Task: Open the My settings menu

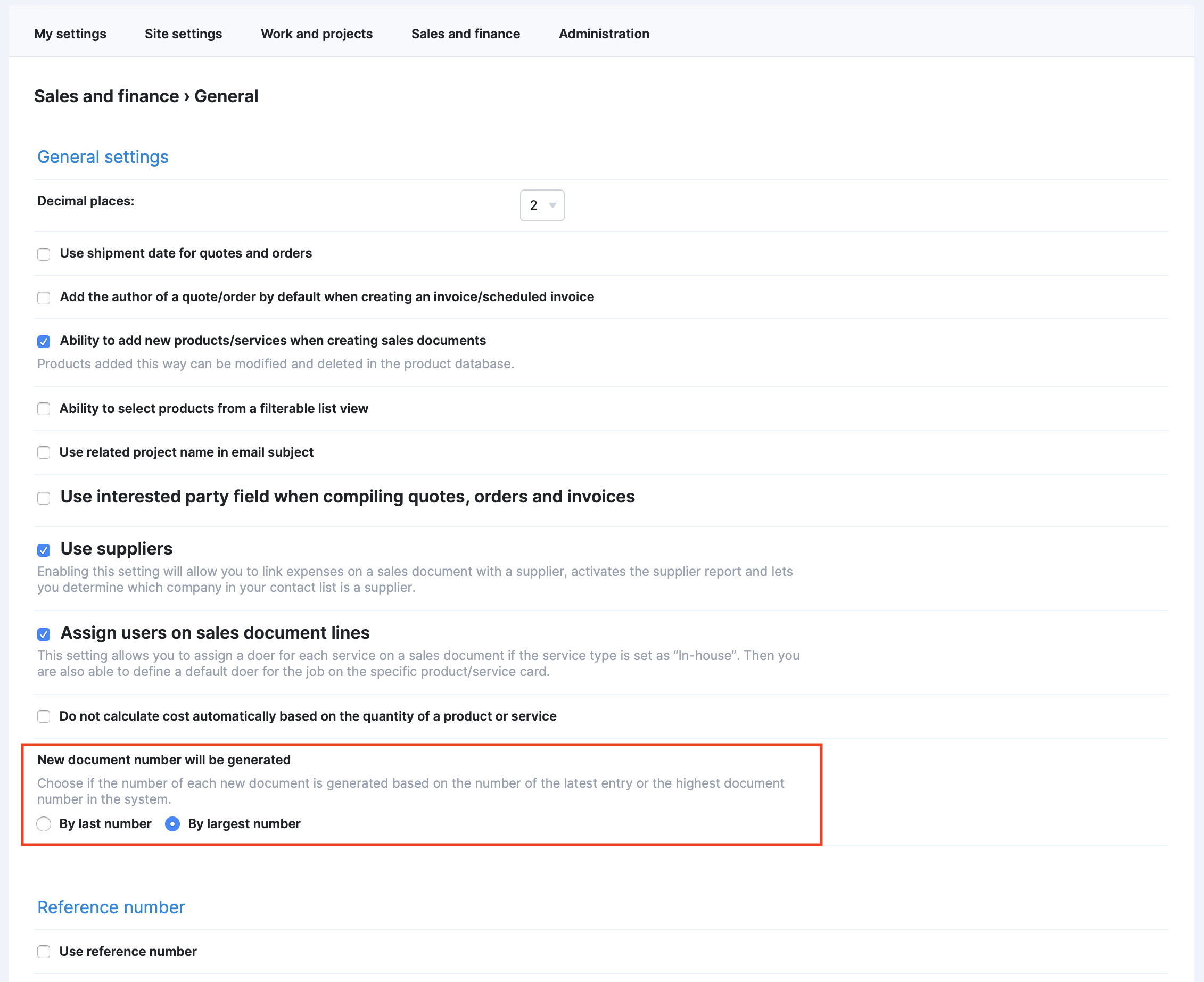Action: pos(70,34)
